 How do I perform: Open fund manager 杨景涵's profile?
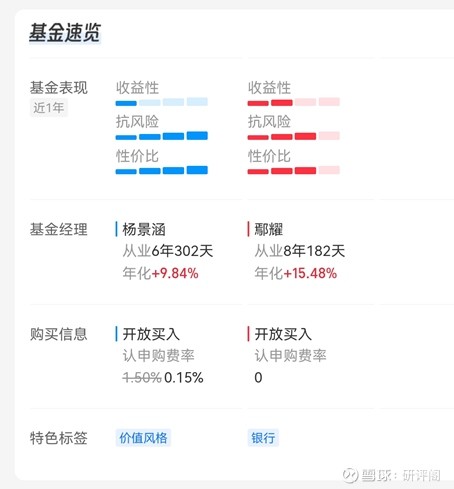point(144,229)
